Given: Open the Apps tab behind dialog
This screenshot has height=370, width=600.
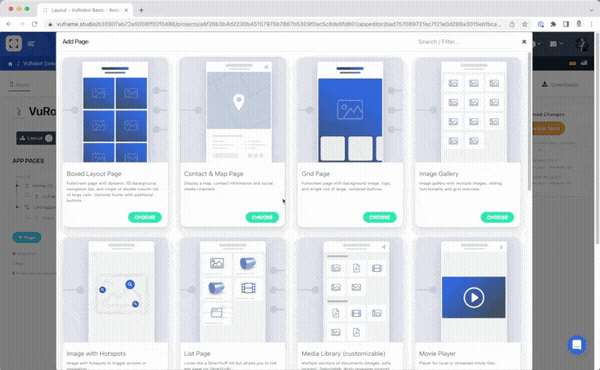Looking at the screenshot, I should (20, 85).
